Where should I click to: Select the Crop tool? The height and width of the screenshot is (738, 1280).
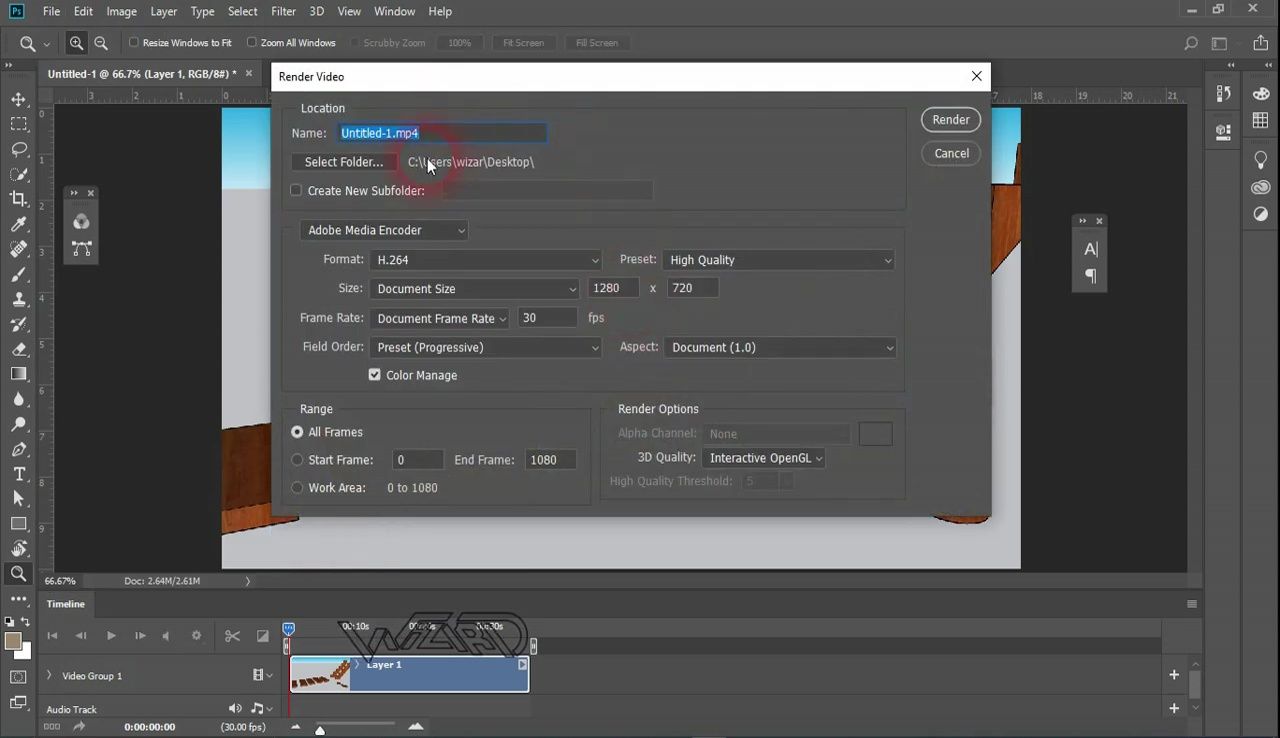coord(19,199)
